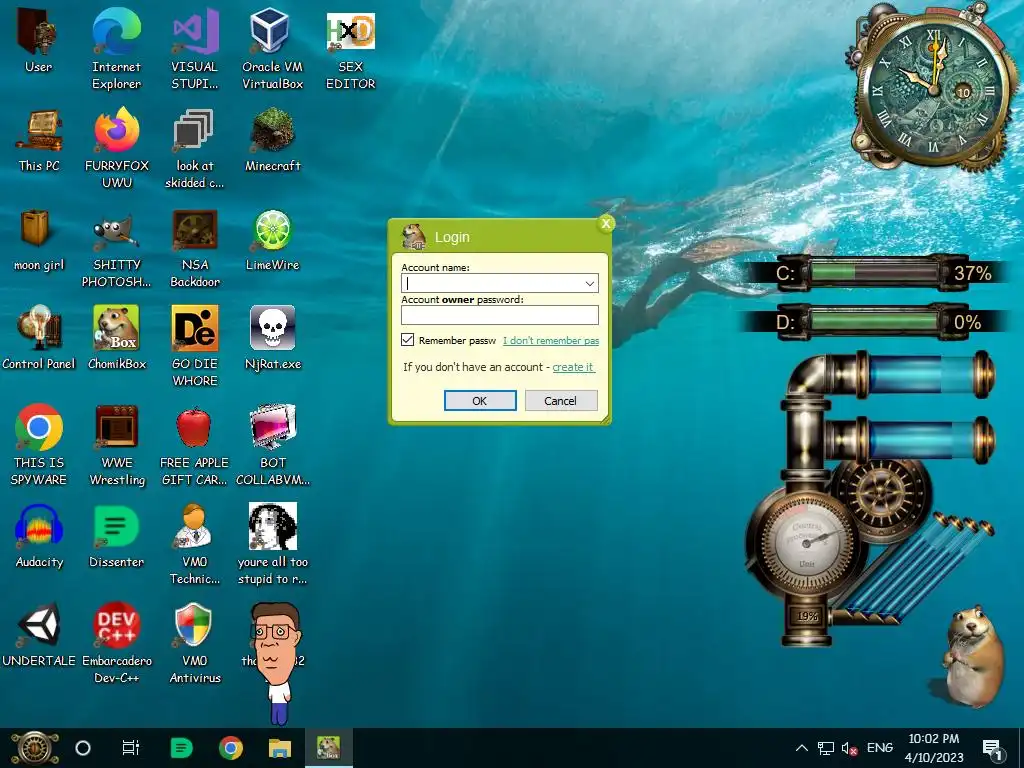1024x768 pixels.
Task: Open the HxD hex editor icon
Action: (351, 31)
